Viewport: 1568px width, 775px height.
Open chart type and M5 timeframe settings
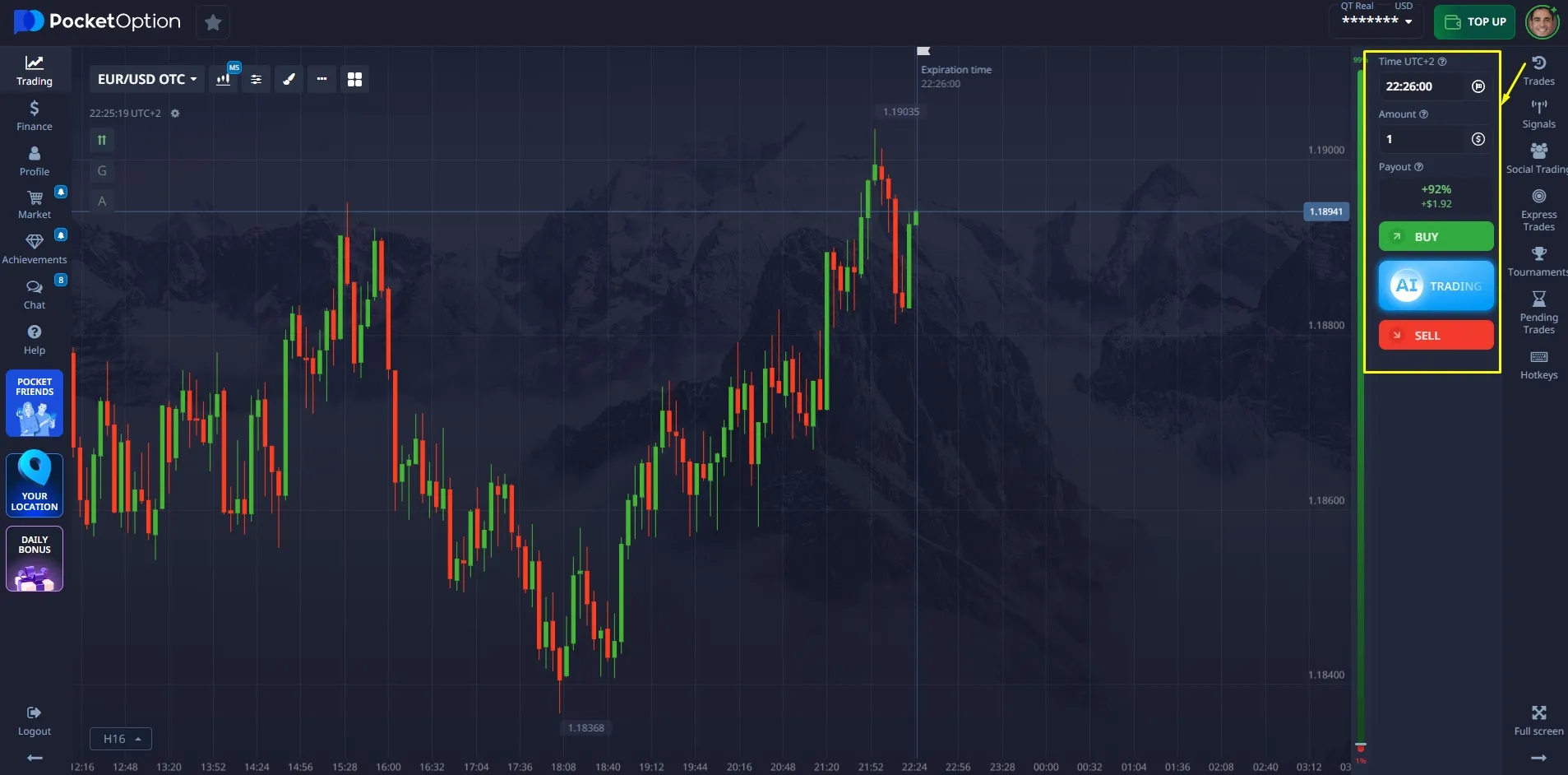[223, 79]
